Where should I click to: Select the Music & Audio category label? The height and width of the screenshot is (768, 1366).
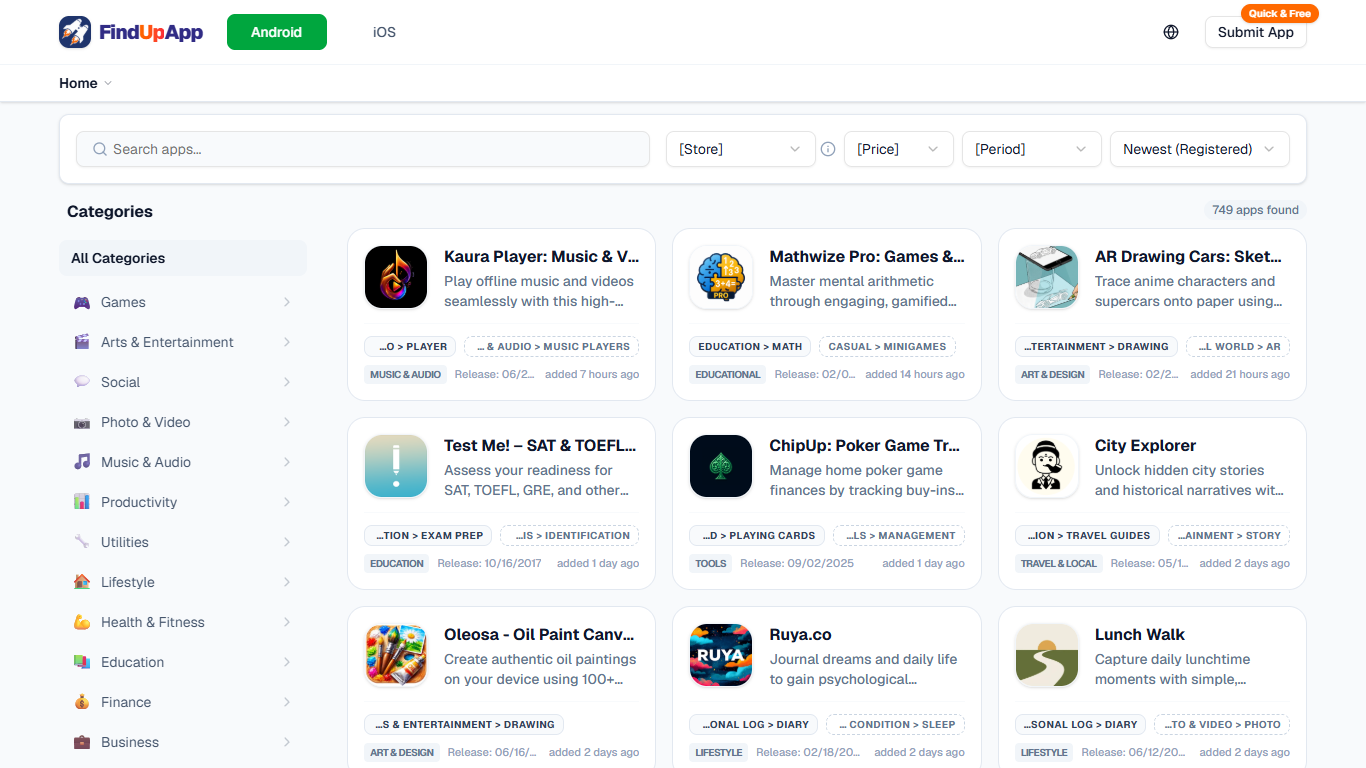(146, 462)
